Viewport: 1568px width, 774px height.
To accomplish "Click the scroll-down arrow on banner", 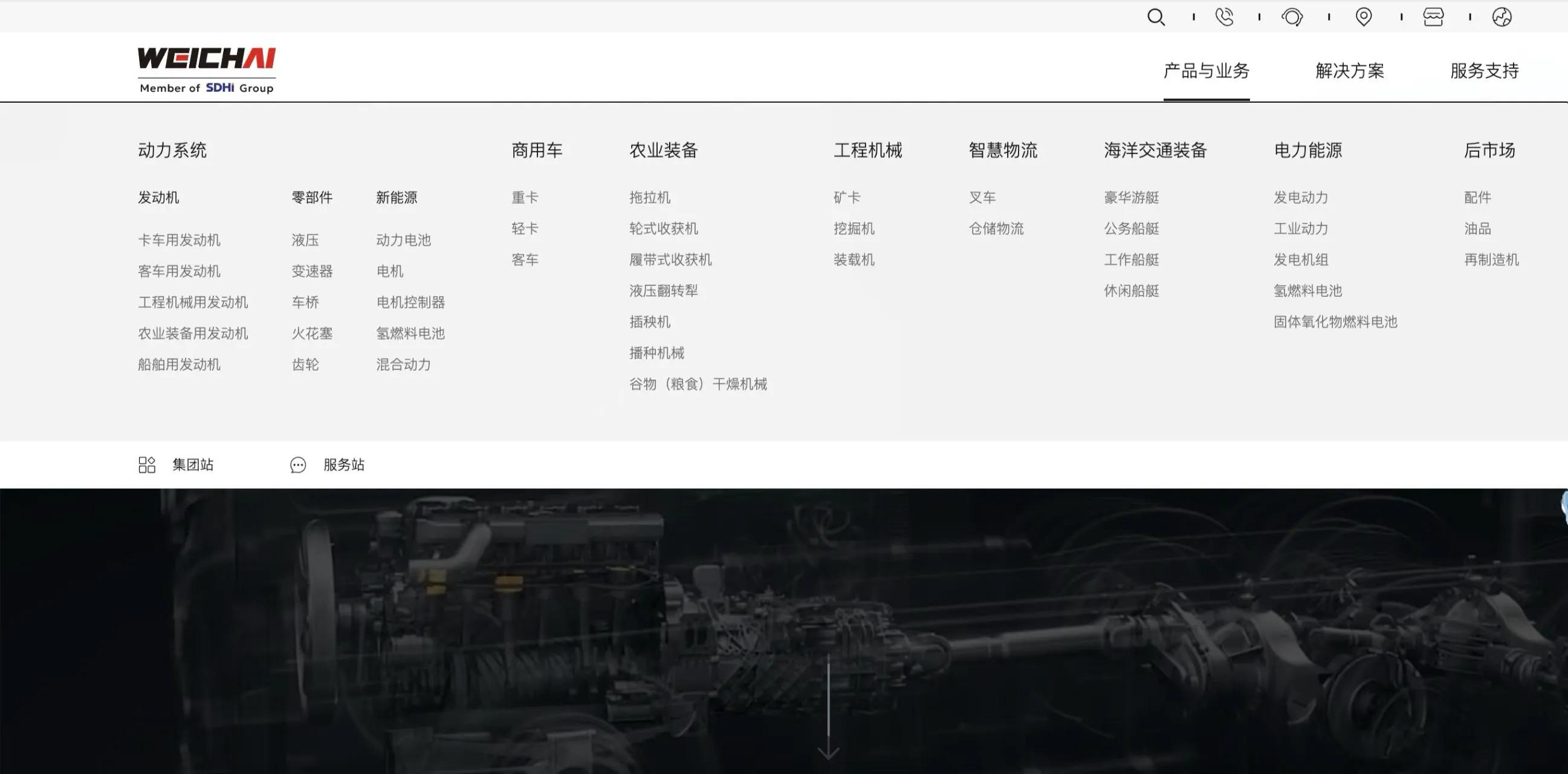I will pos(829,707).
